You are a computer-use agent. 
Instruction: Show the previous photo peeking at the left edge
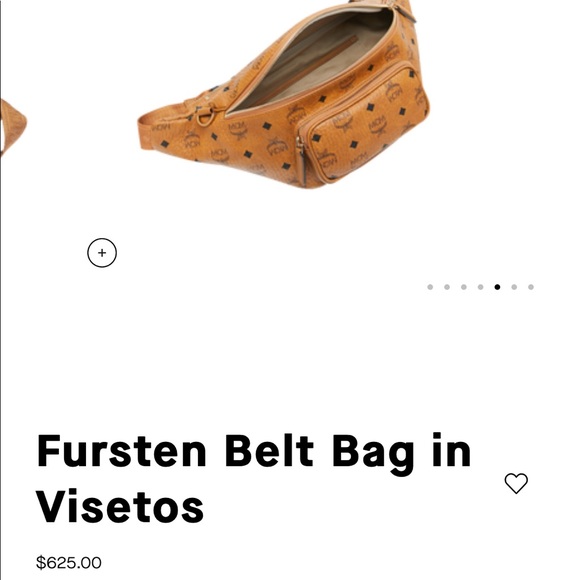coord(14,126)
